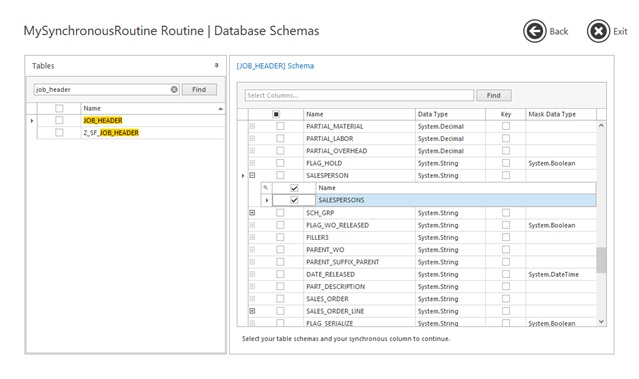Sort schema by Key column header

coord(505,114)
